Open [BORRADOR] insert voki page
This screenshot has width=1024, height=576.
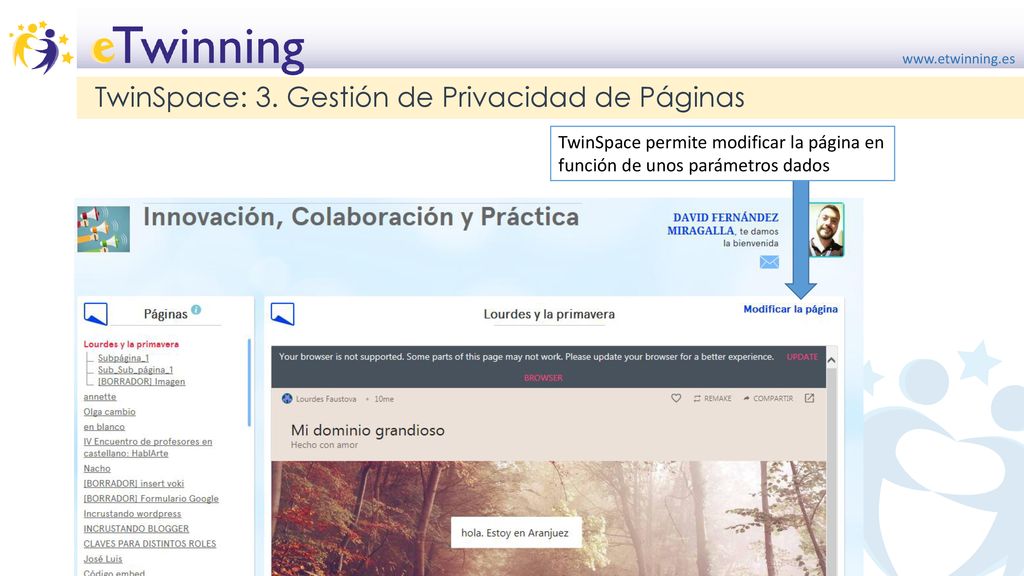click(x=133, y=483)
